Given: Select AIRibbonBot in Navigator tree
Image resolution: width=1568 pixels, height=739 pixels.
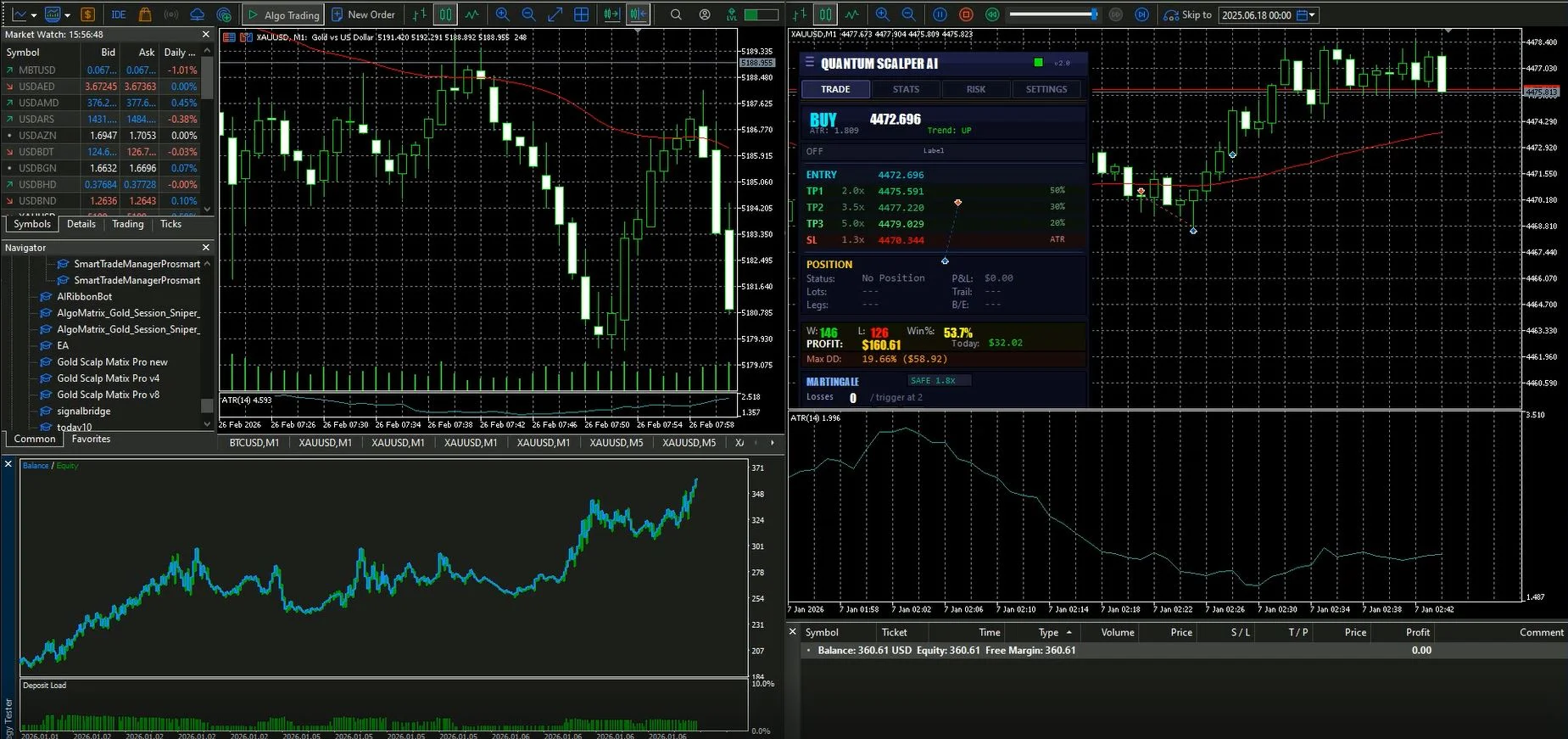Looking at the screenshot, I should [x=84, y=296].
